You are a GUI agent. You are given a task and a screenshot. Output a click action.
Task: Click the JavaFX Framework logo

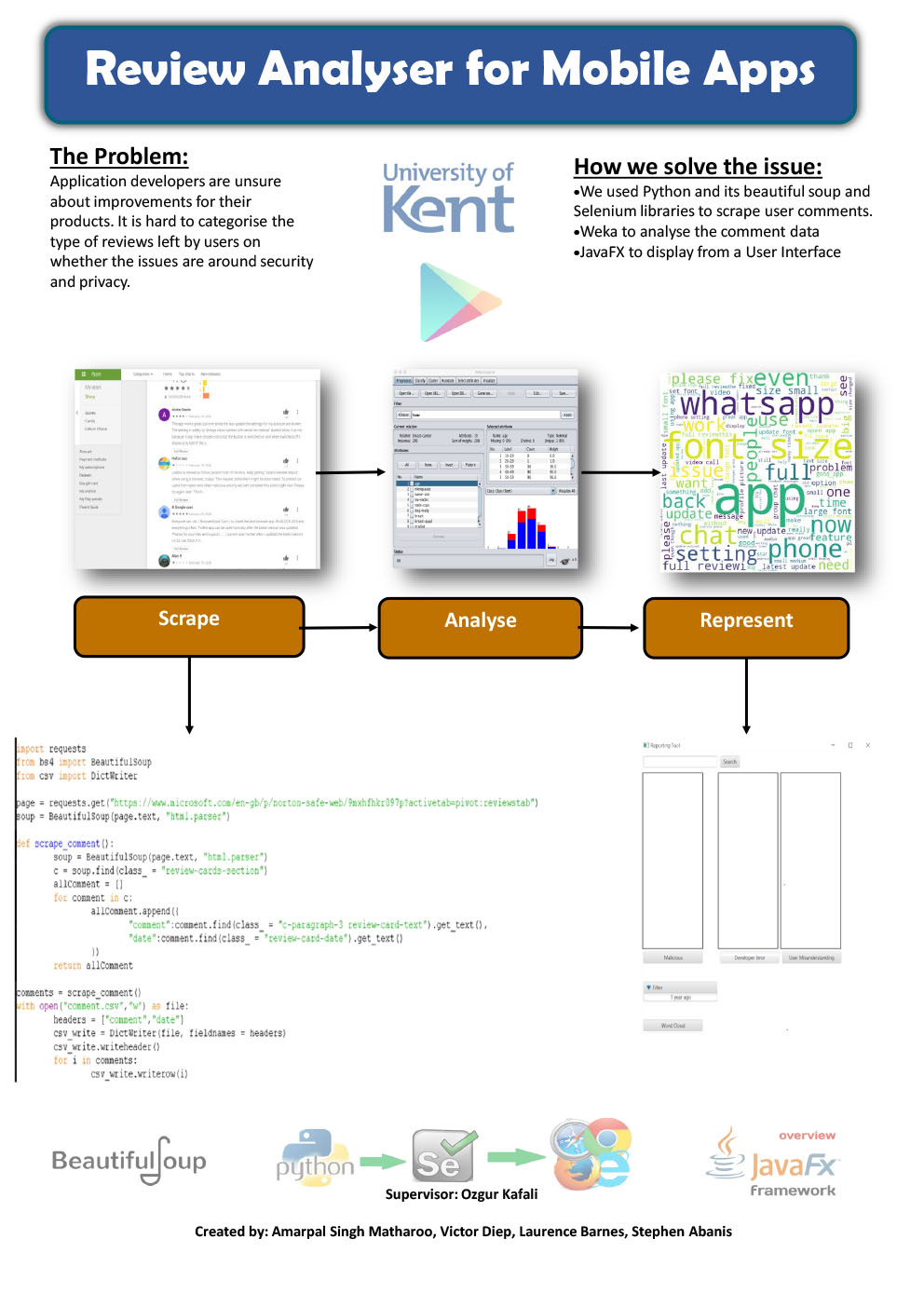click(773, 1163)
